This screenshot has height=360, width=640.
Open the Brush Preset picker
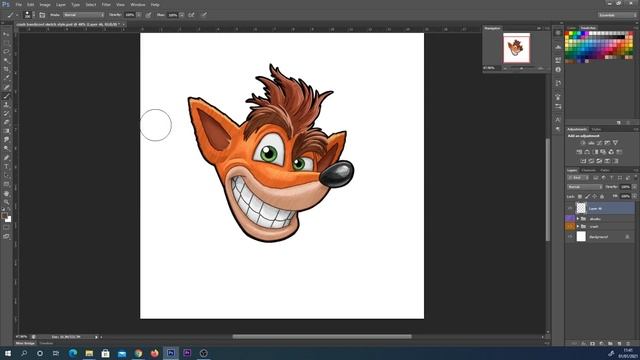point(29,15)
